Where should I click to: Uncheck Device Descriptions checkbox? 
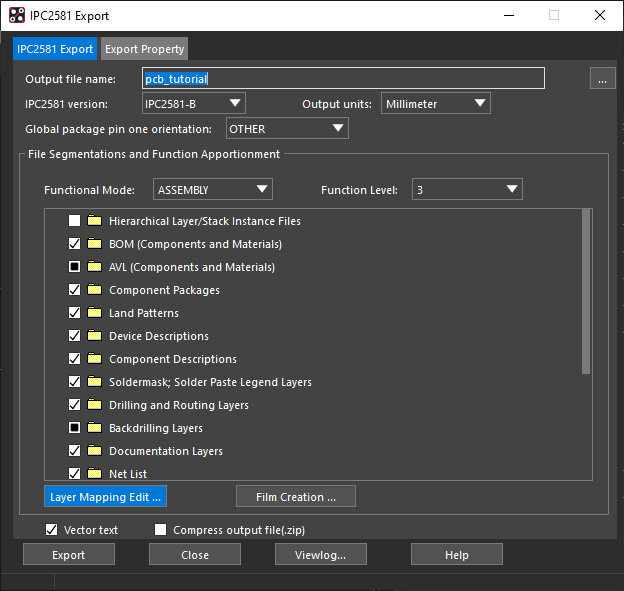[74, 336]
